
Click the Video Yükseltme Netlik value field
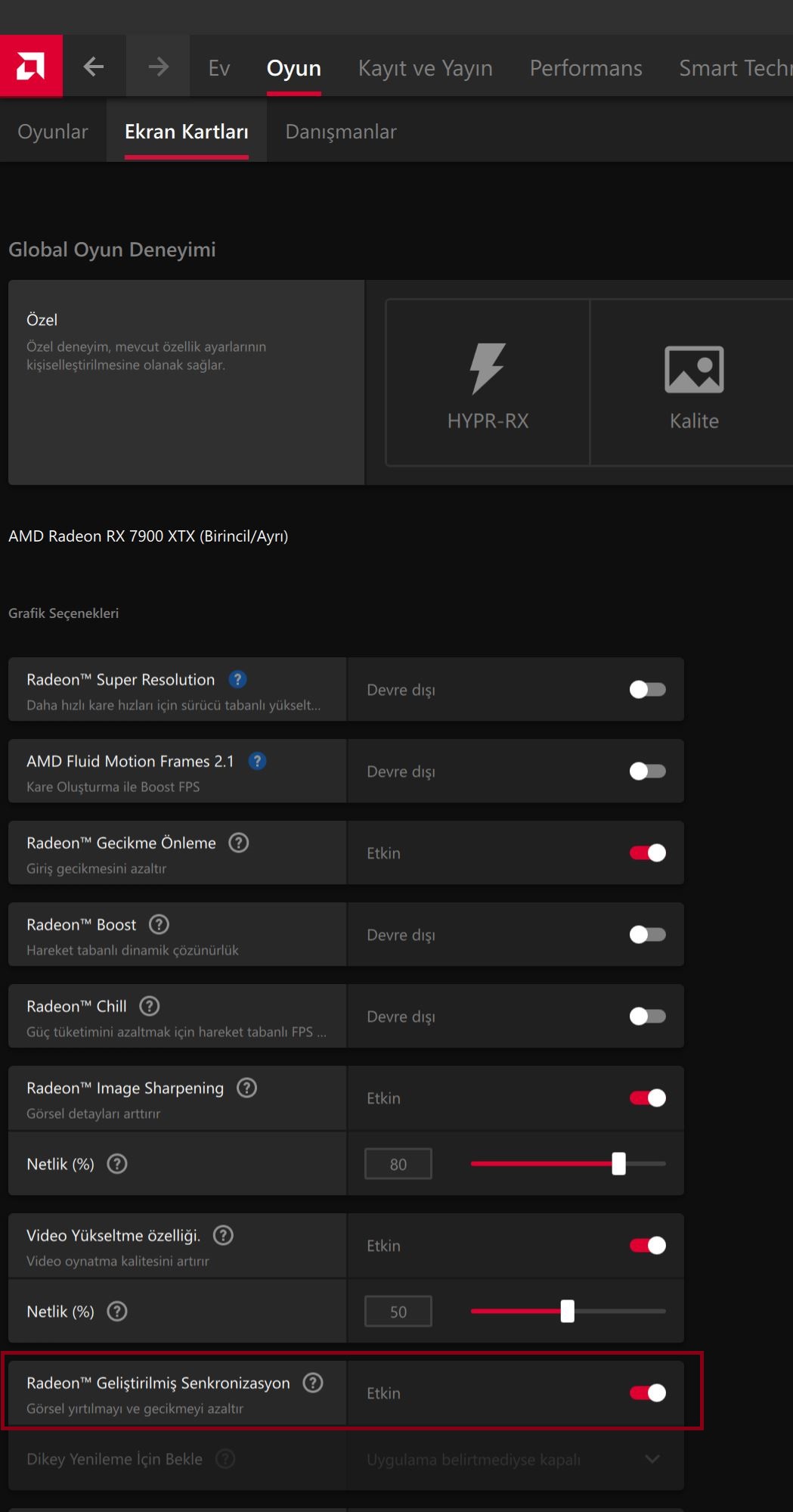pyautogui.click(x=398, y=1312)
